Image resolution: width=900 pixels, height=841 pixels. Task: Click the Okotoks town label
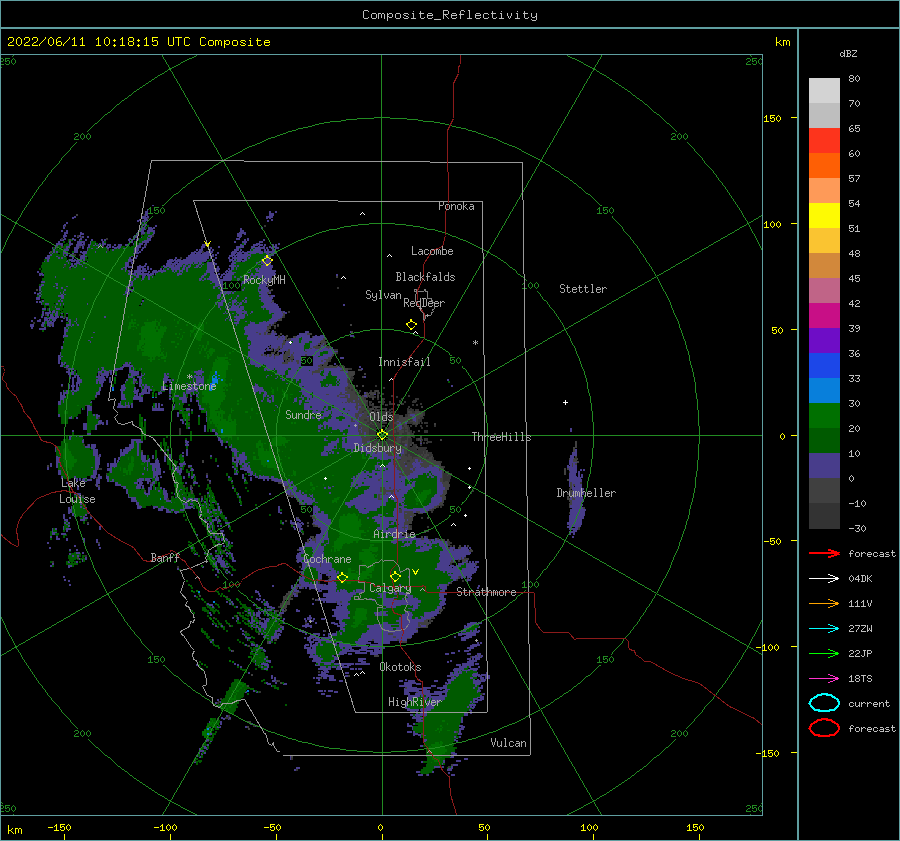click(x=400, y=667)
